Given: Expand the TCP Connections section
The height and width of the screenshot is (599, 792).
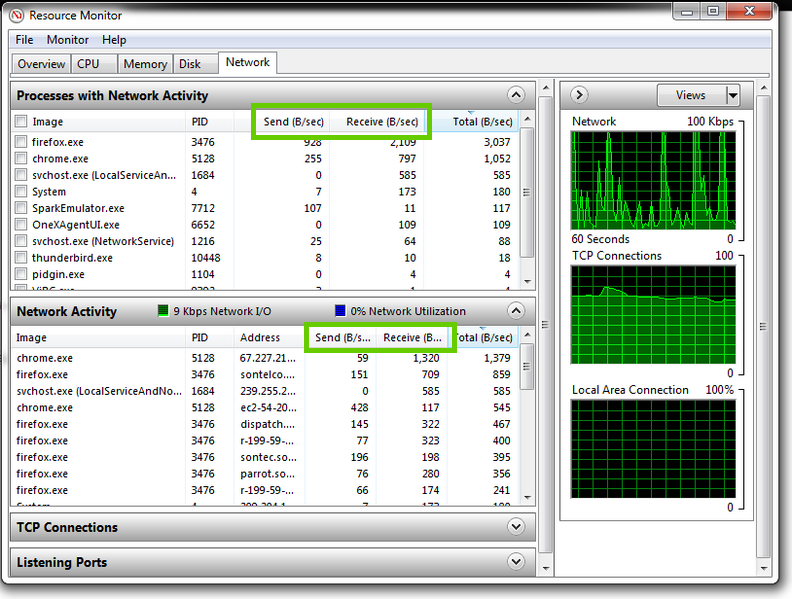Looking at the screenshot, I should (516, 527).
